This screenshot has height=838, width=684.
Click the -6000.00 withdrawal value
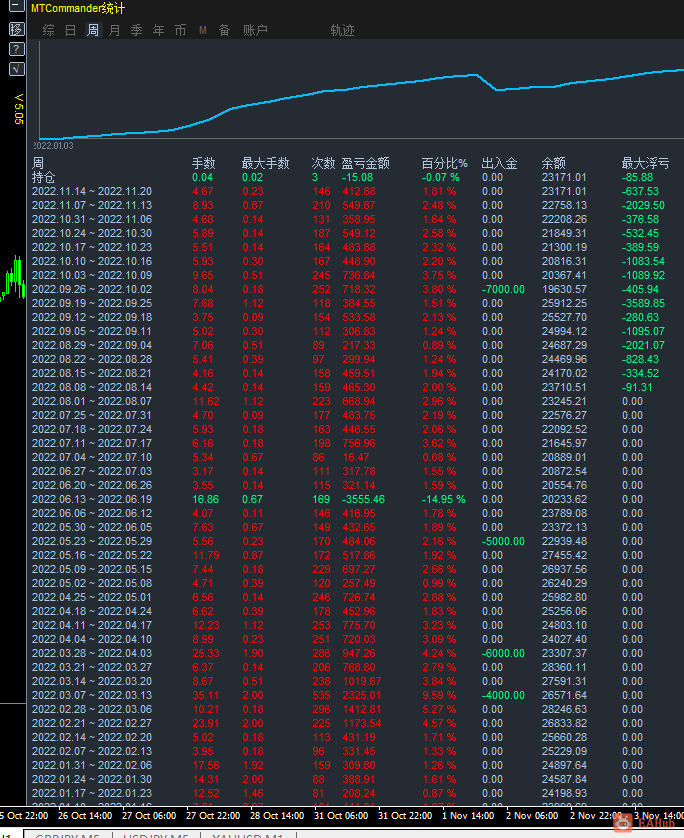(x=503, y=653)
